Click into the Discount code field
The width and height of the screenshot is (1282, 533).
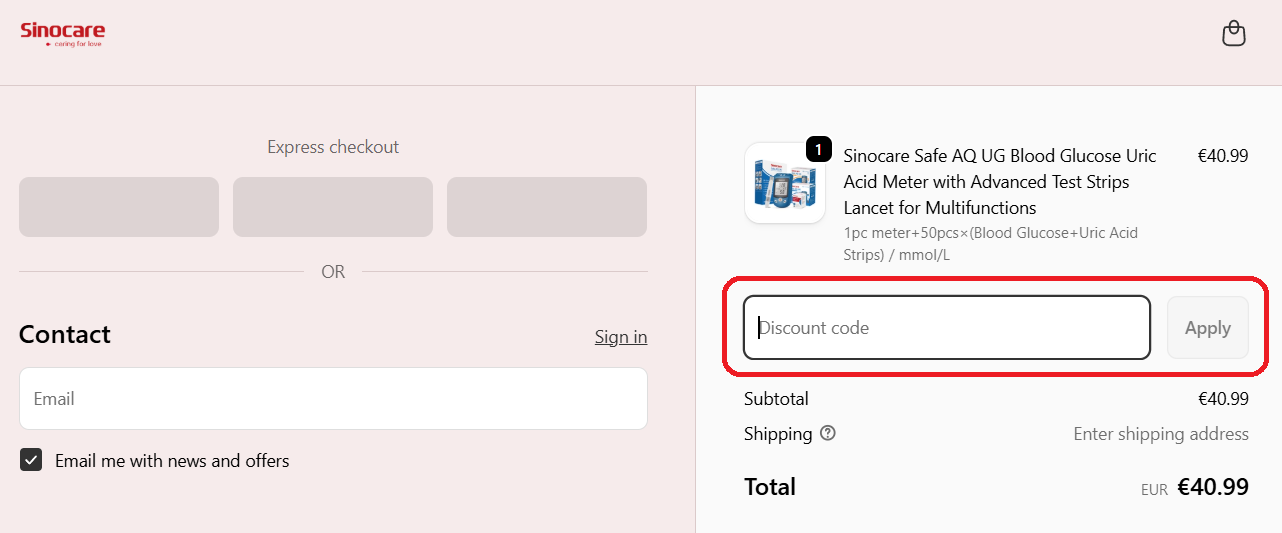946,328
